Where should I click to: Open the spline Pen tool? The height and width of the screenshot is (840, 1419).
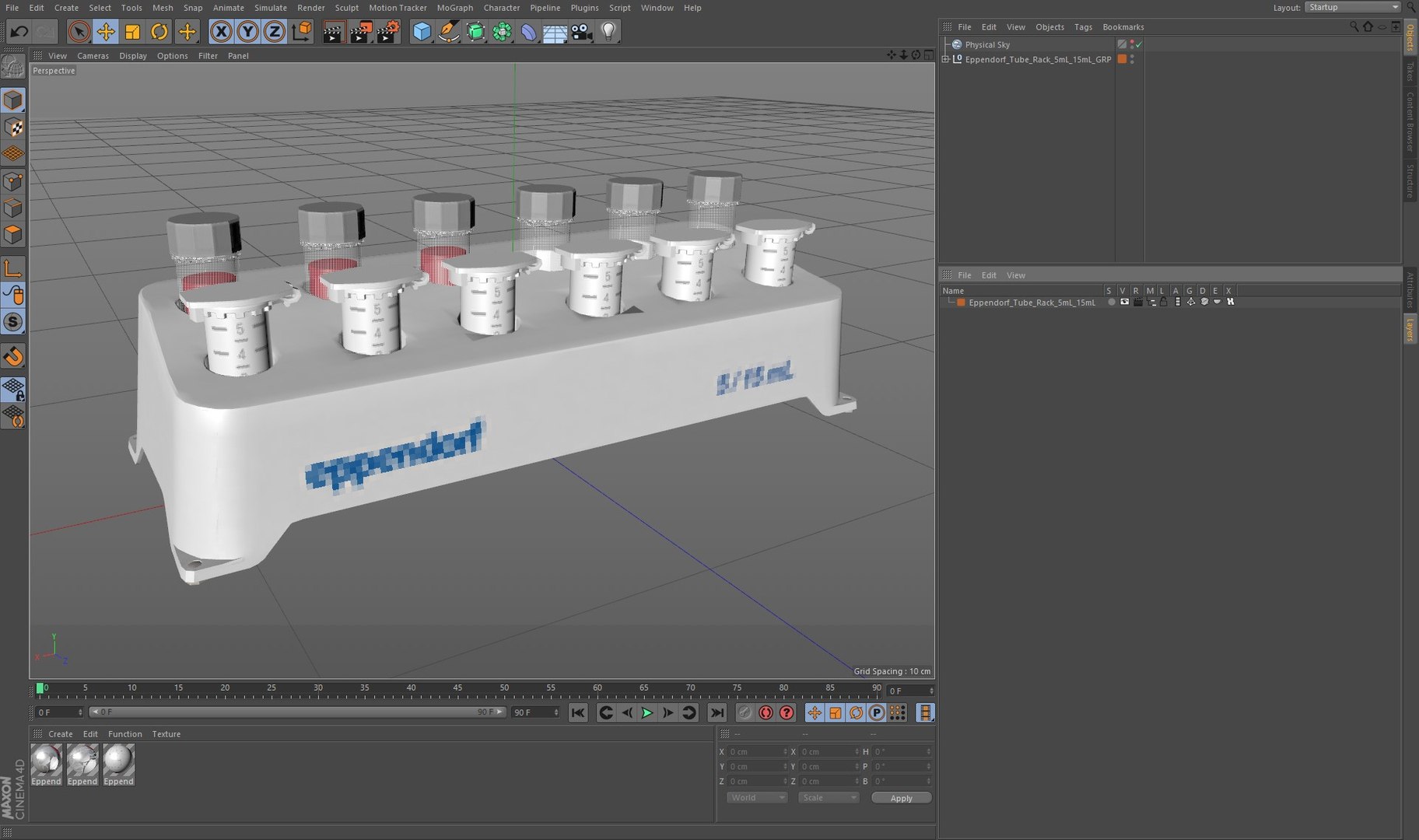point(449,32)
